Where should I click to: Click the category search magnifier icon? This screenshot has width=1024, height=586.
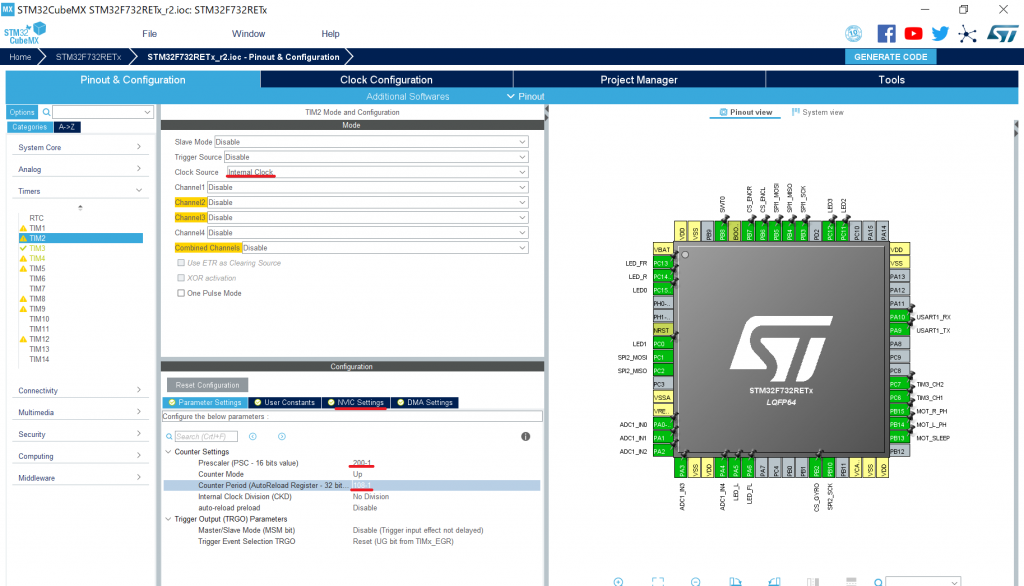(46, 112)
